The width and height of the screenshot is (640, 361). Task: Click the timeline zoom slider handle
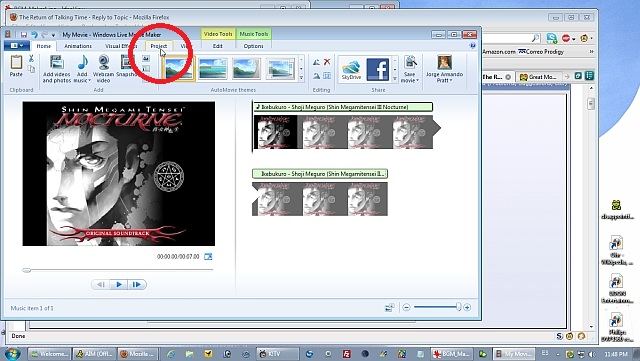click(458, 307)
